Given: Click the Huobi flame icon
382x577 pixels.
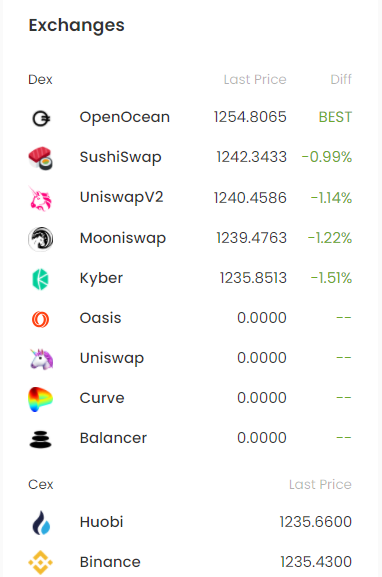Looking at the screenshot, I should (41, 523).
